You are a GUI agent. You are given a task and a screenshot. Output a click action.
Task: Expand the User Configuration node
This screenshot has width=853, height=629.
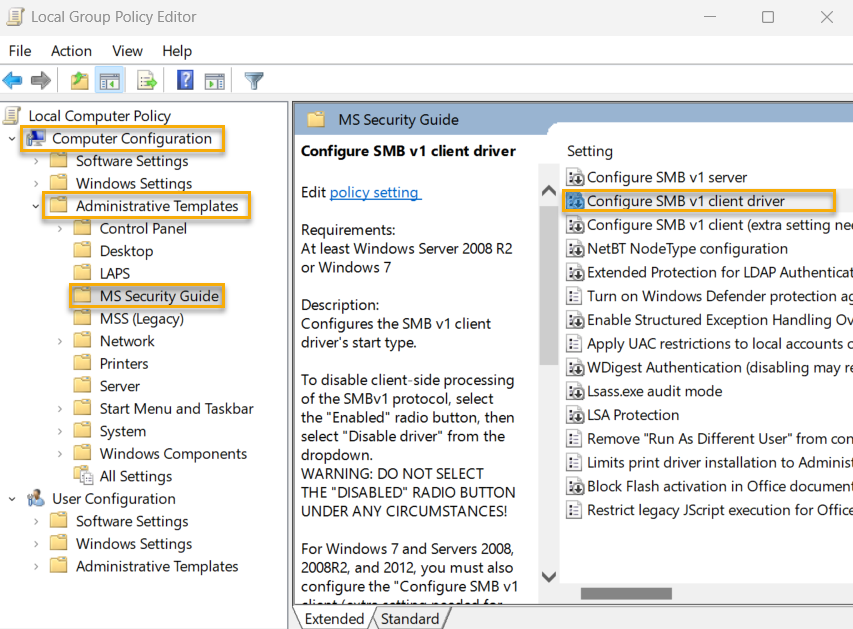pyautogui.click(x=10, y=497)
